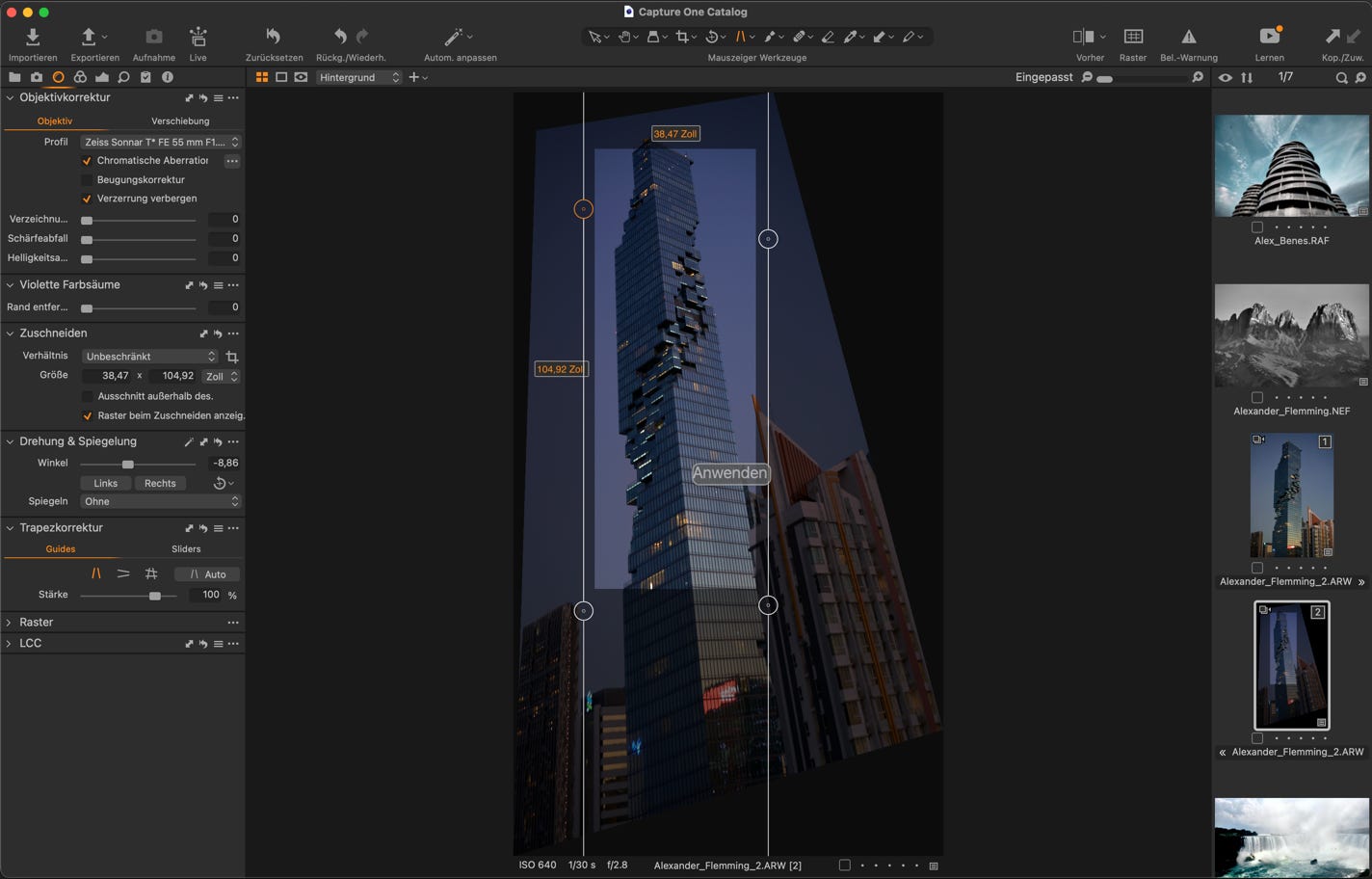Click the Anwenden button on image
The image size is (1372, 879).
(x=730, y=473)
